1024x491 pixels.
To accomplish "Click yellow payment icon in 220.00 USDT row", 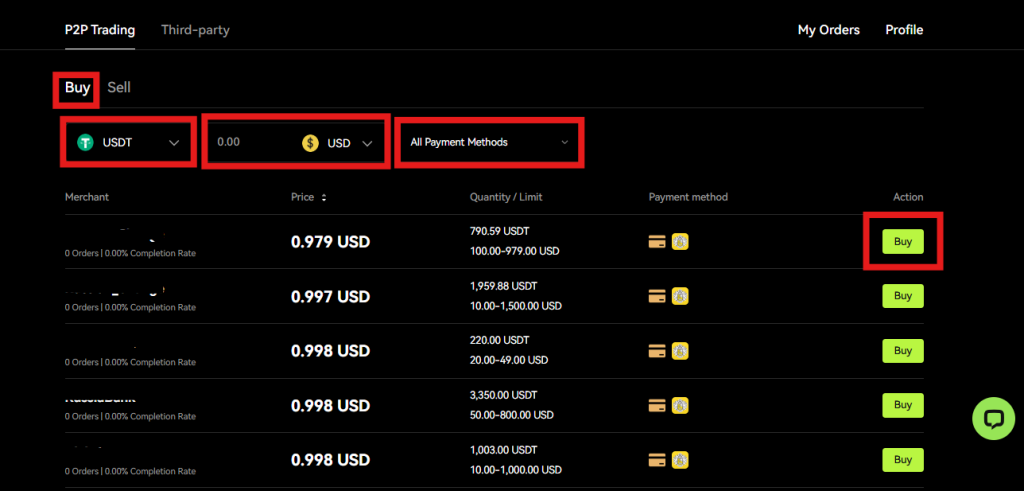I will click(x=680, y=351).
